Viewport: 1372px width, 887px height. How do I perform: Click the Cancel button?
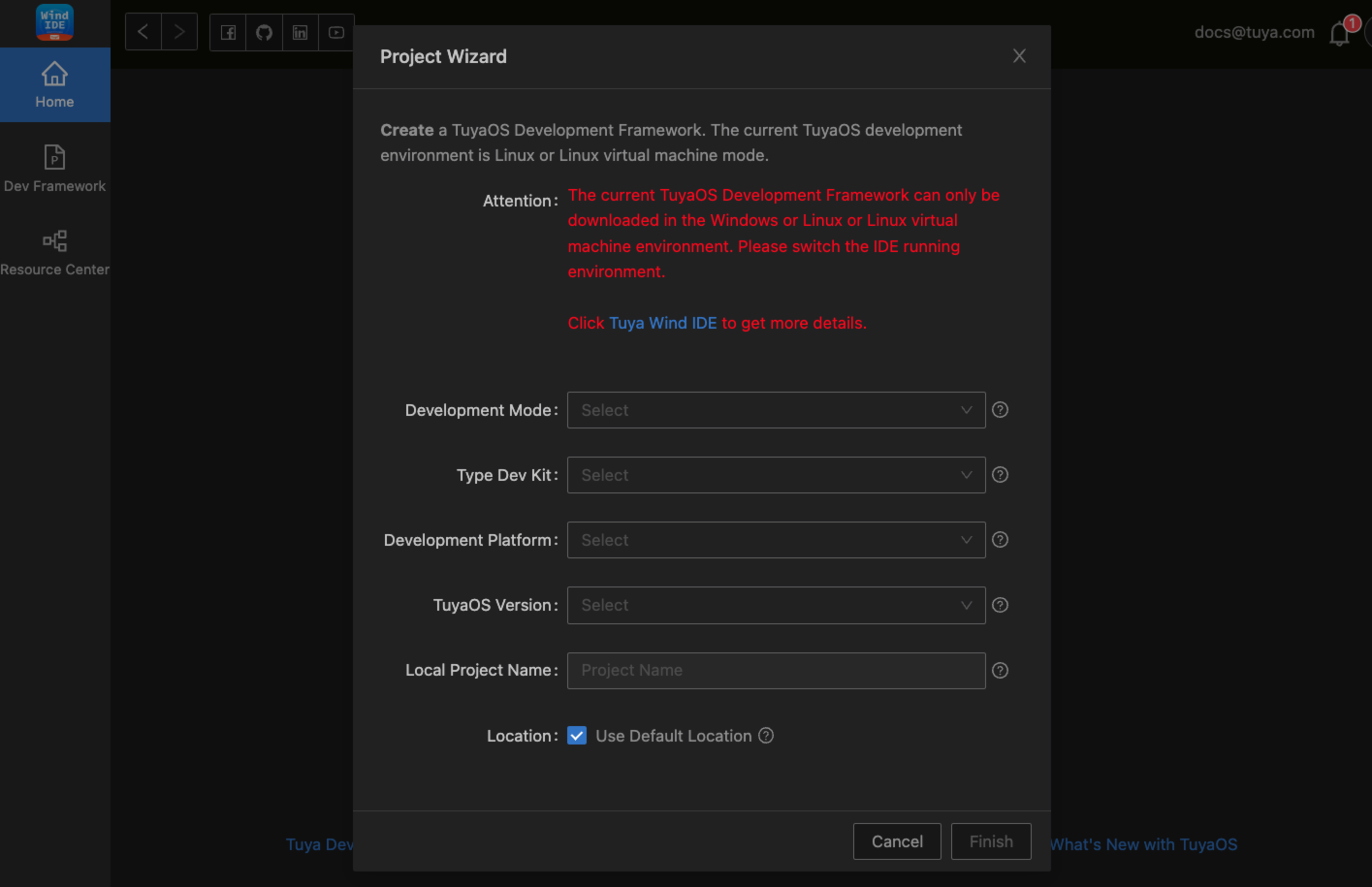tap(897, 841)
